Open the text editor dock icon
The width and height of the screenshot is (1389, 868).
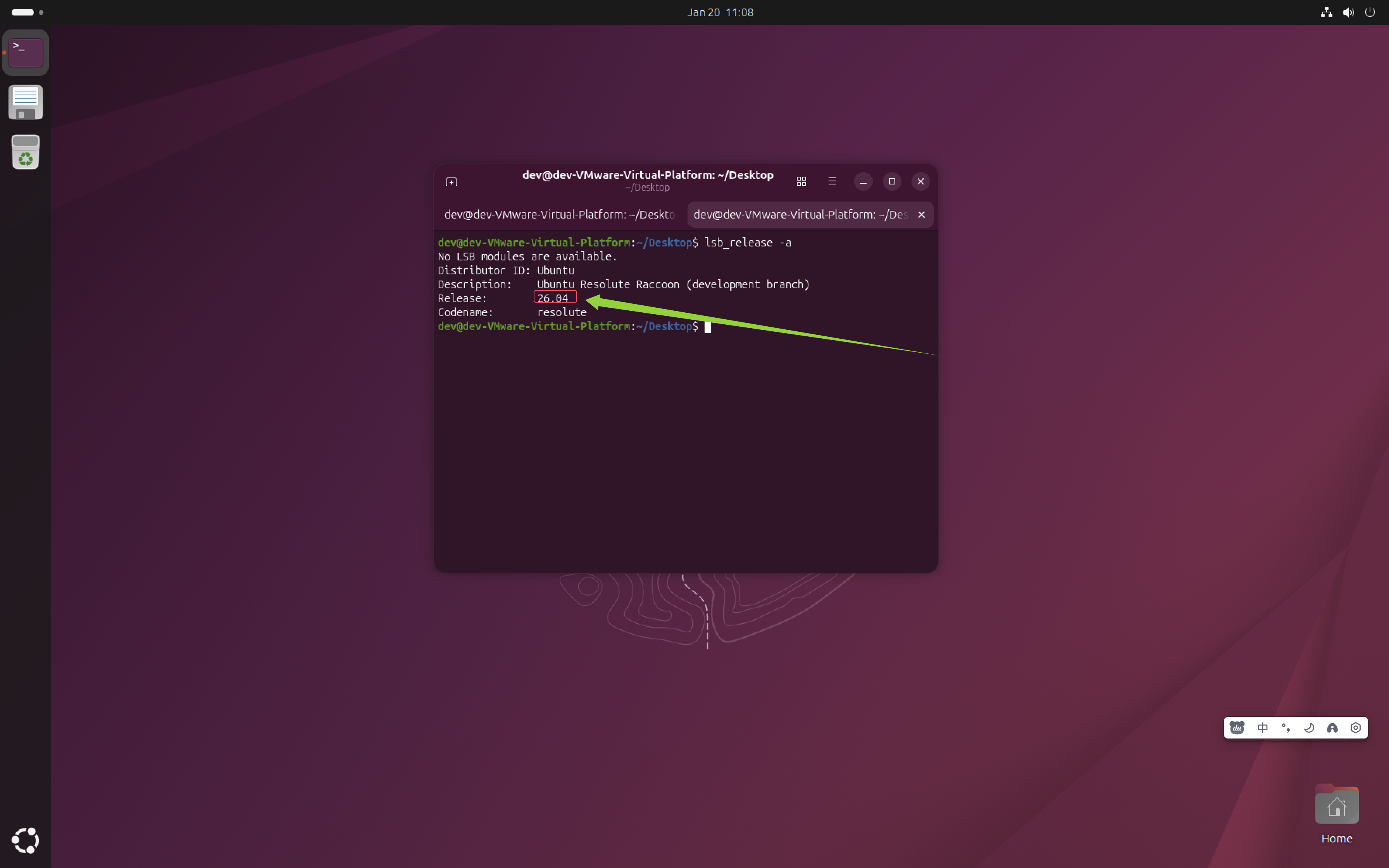point(25,103)
